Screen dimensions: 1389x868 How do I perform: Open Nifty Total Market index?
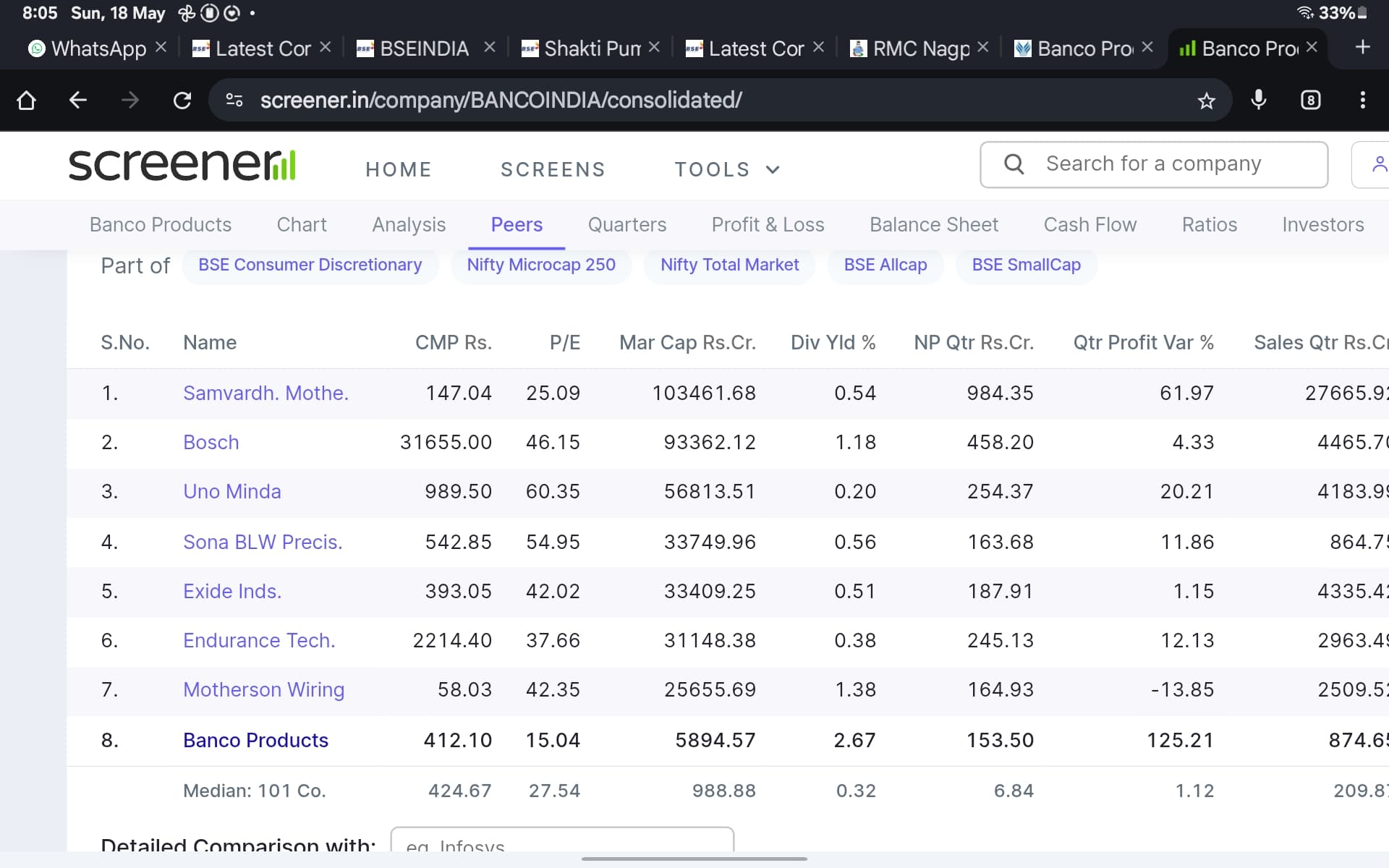(729, 265)
